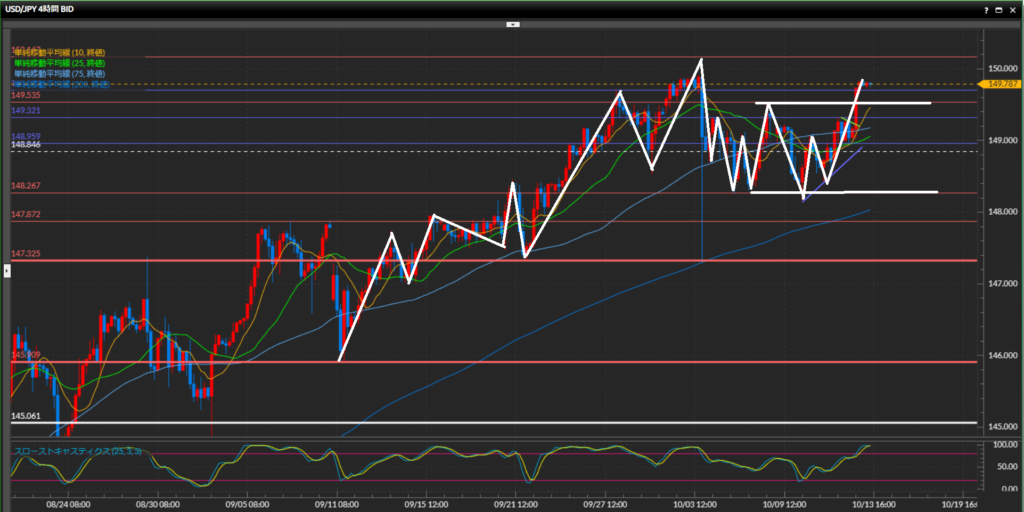Select the thick white horizontal line near 145.061
This screenshot has height=512, width=1024.
point(500,422)
